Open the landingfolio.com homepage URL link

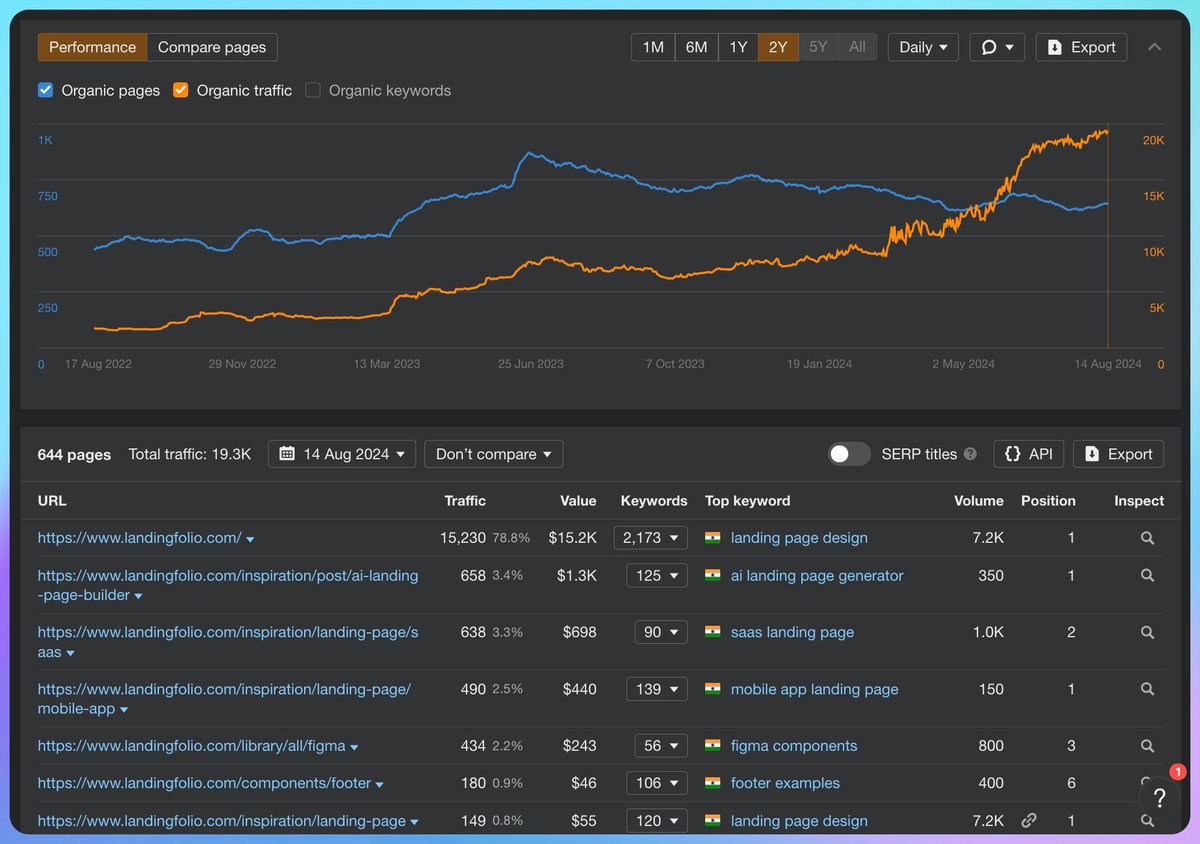click(140, 538)
